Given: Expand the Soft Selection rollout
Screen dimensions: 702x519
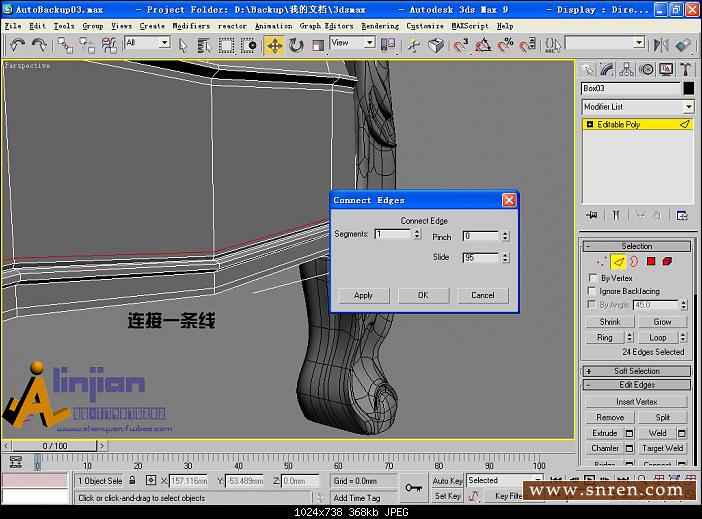Looking at the screenshot, I should point(637,371).
